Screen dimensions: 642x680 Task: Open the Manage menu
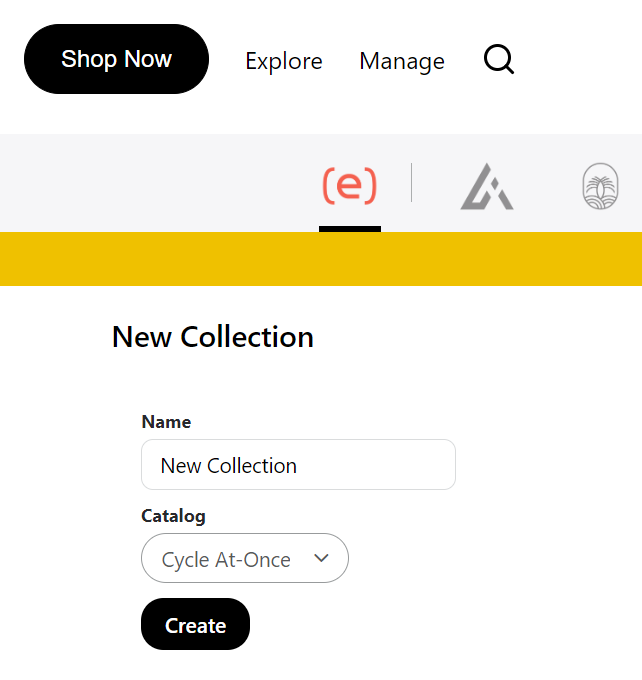[402, 61]
